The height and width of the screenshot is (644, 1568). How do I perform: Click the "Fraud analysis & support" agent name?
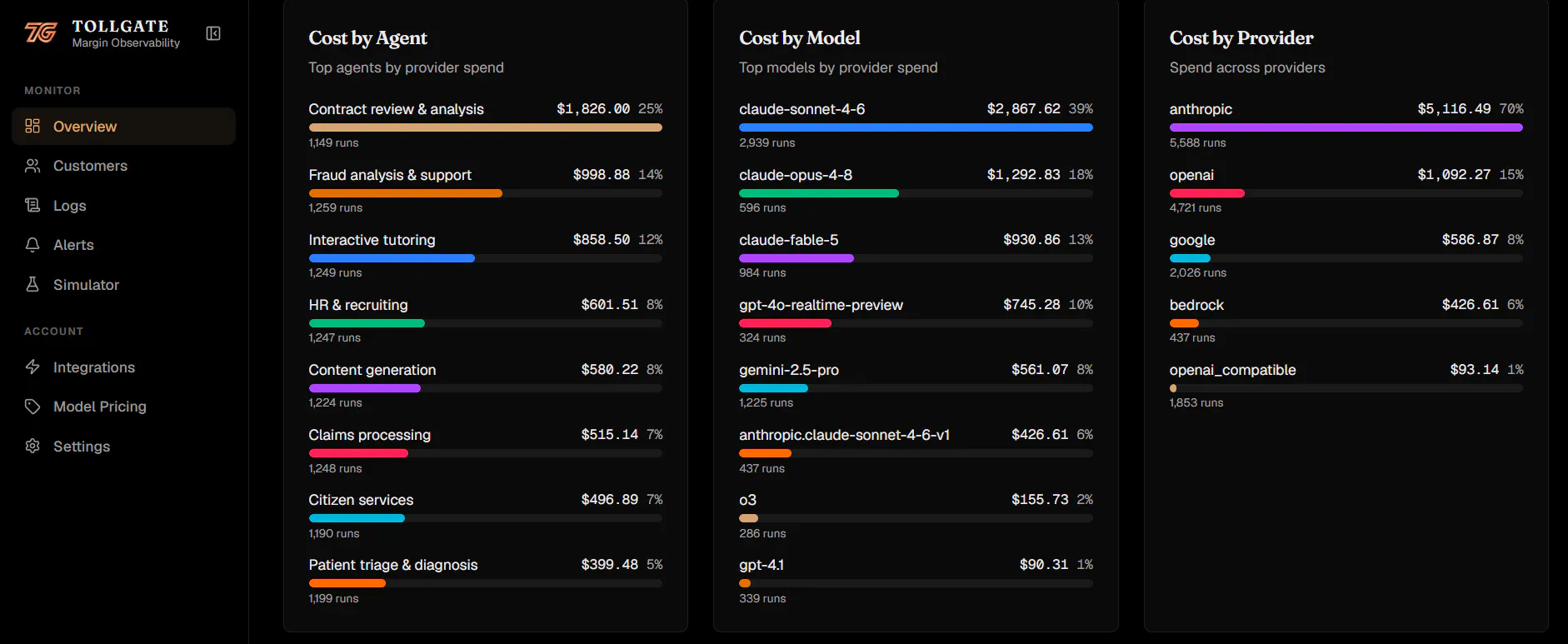pyautogui.click(x=390, y=175)
